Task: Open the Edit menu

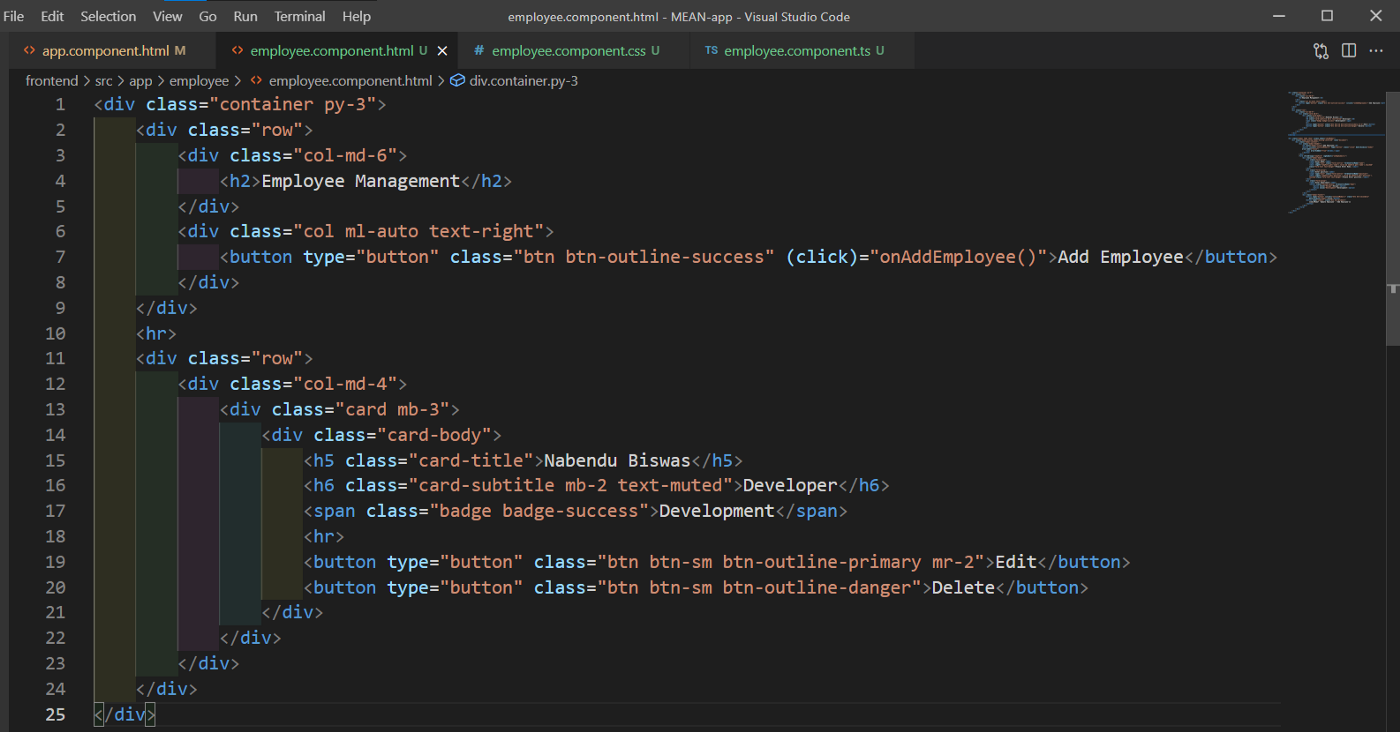Action: tap(52, 16)
